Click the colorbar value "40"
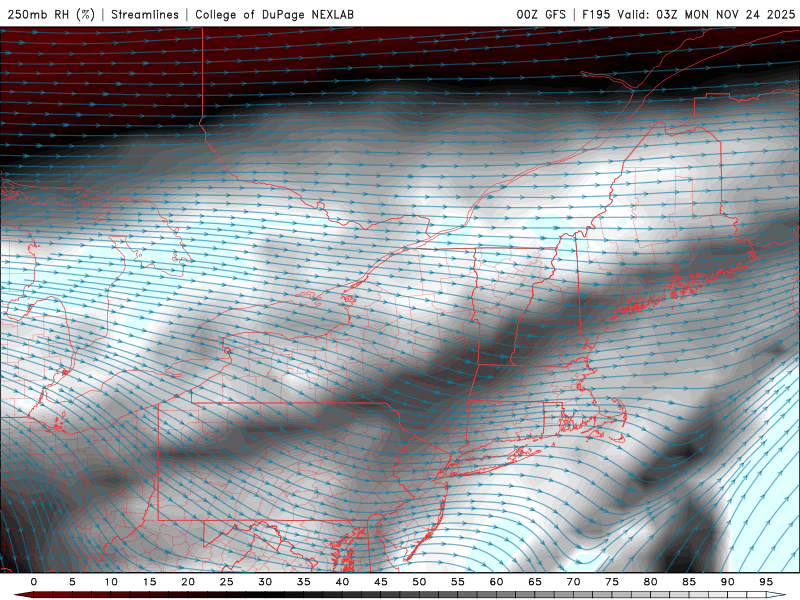Image resolution: width=800 pixels, height=600 pixels. (x=342, y=582)
